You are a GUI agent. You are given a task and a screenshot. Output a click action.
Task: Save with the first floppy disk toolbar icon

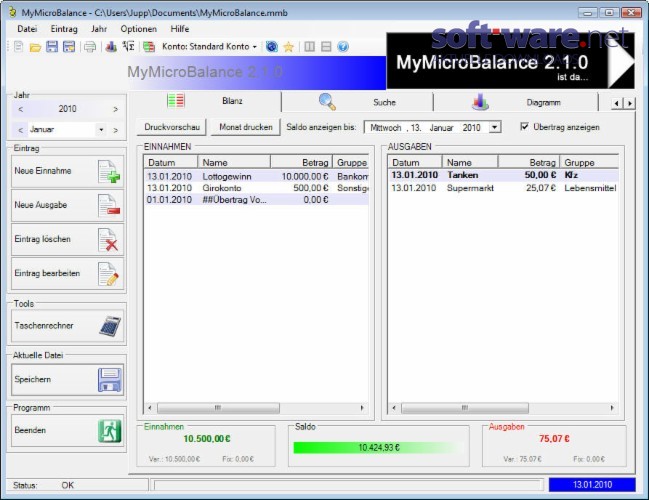point(52,46)
